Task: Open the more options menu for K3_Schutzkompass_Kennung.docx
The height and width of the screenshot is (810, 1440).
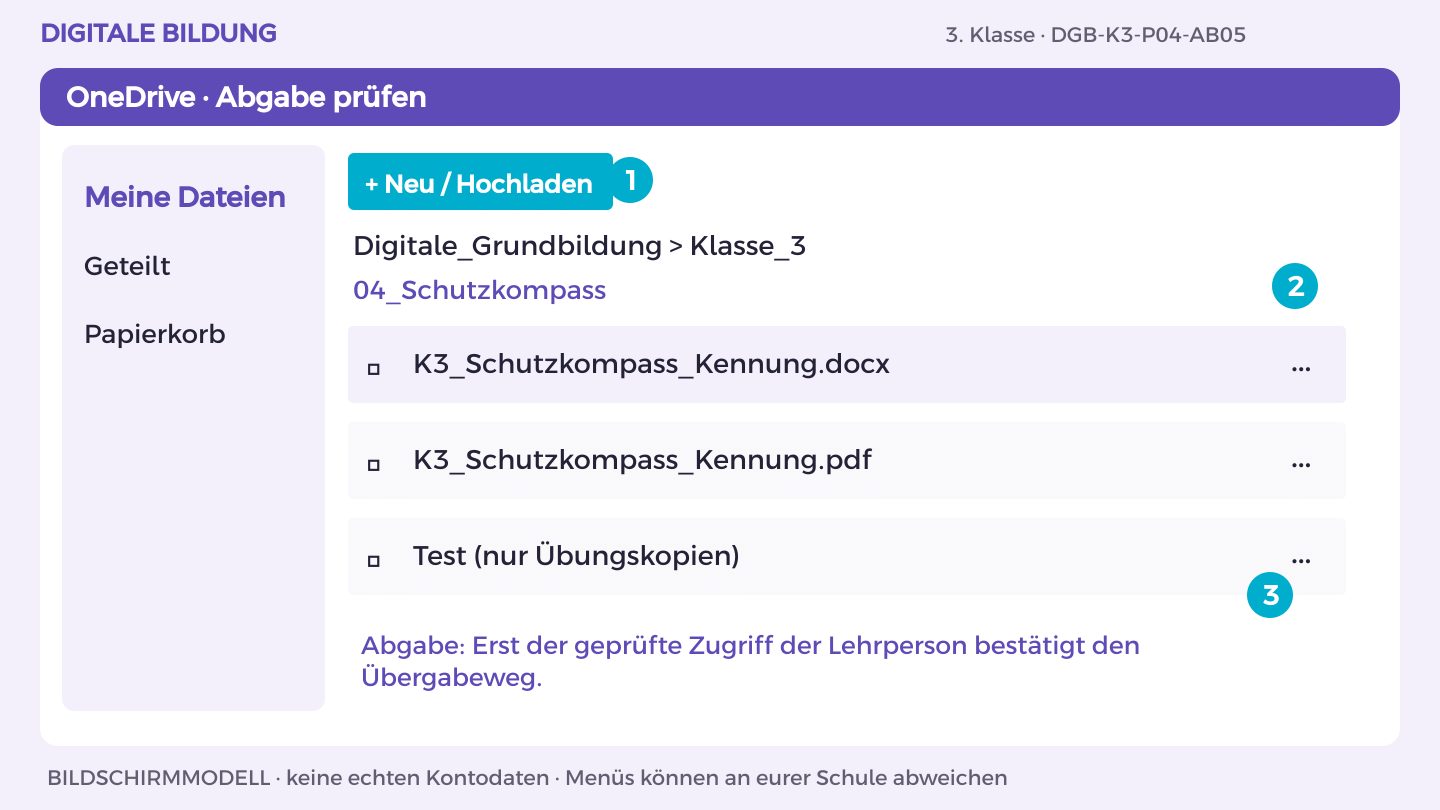Action: 1300,368
